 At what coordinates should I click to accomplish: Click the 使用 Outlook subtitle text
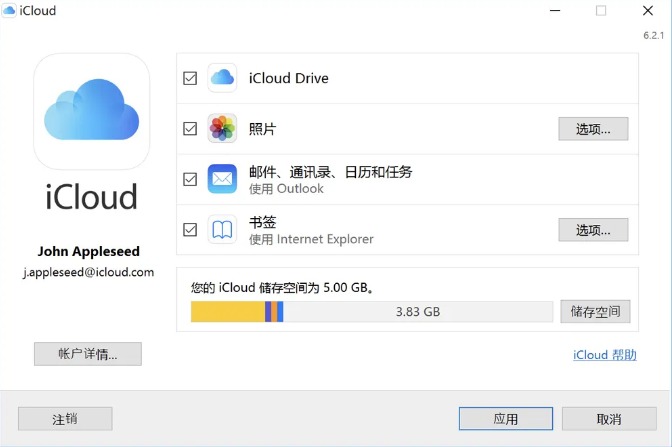[x=286, y=189]
